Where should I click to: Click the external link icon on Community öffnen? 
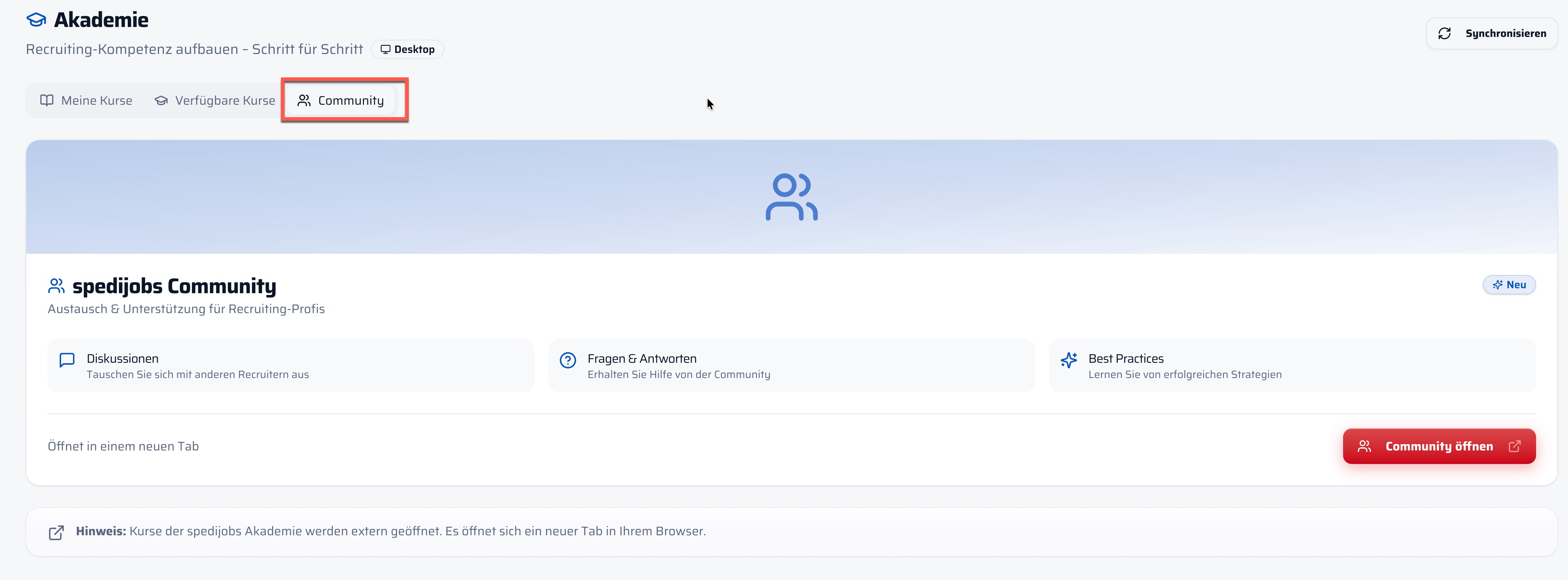(x=1515, y=447)
